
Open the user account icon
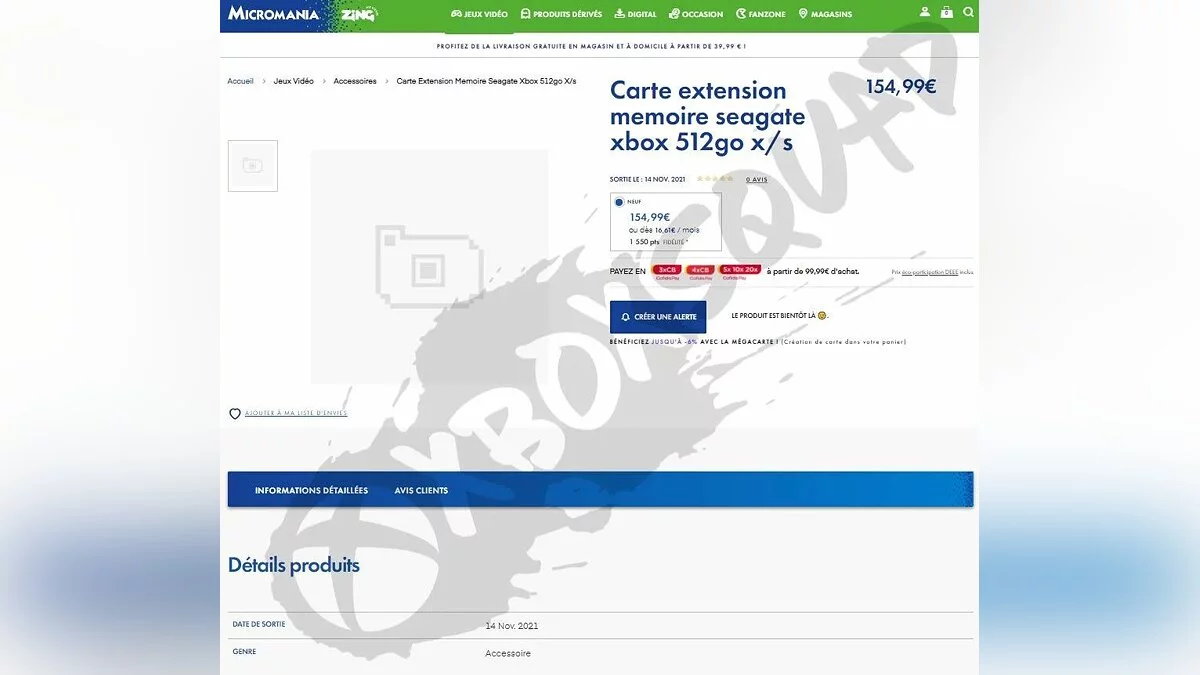(923, 13)
